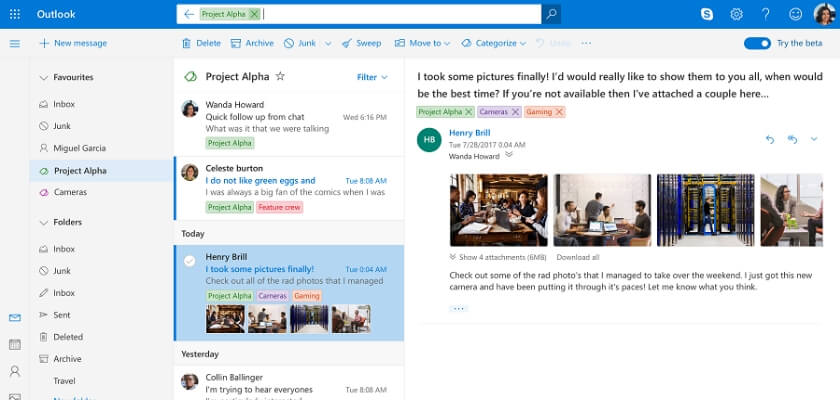Open the Move to dropdown
The width and height of the screenshot is (840, 400).
(422, 43)
